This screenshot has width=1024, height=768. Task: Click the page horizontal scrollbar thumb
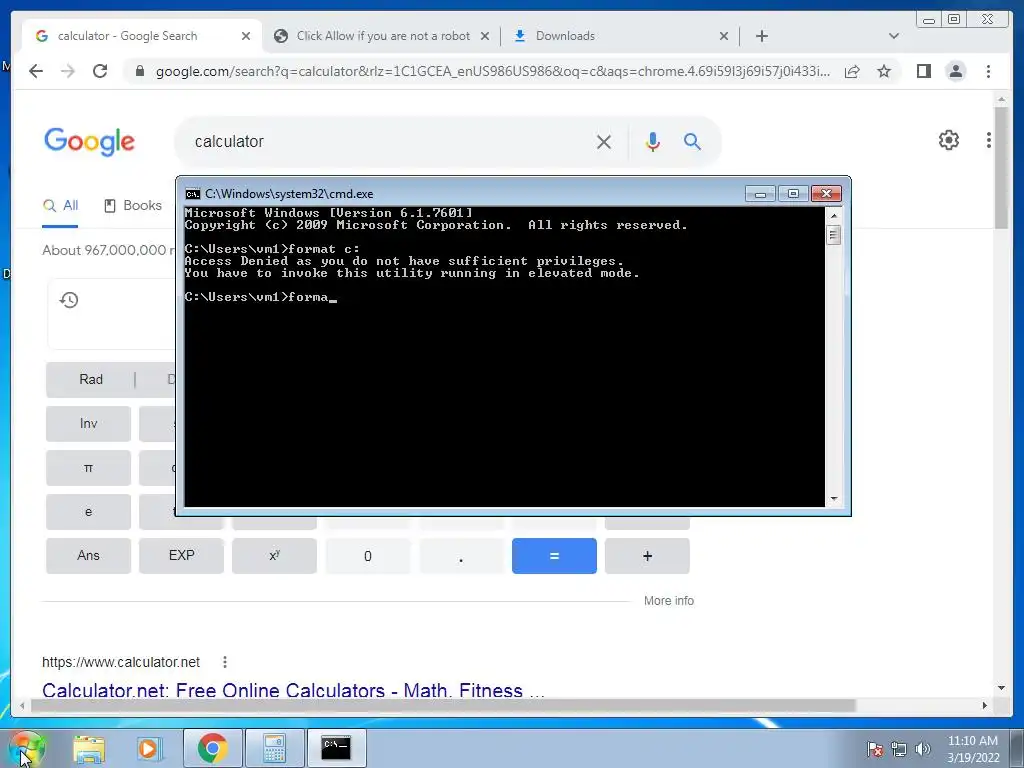[x=443, y=705]
